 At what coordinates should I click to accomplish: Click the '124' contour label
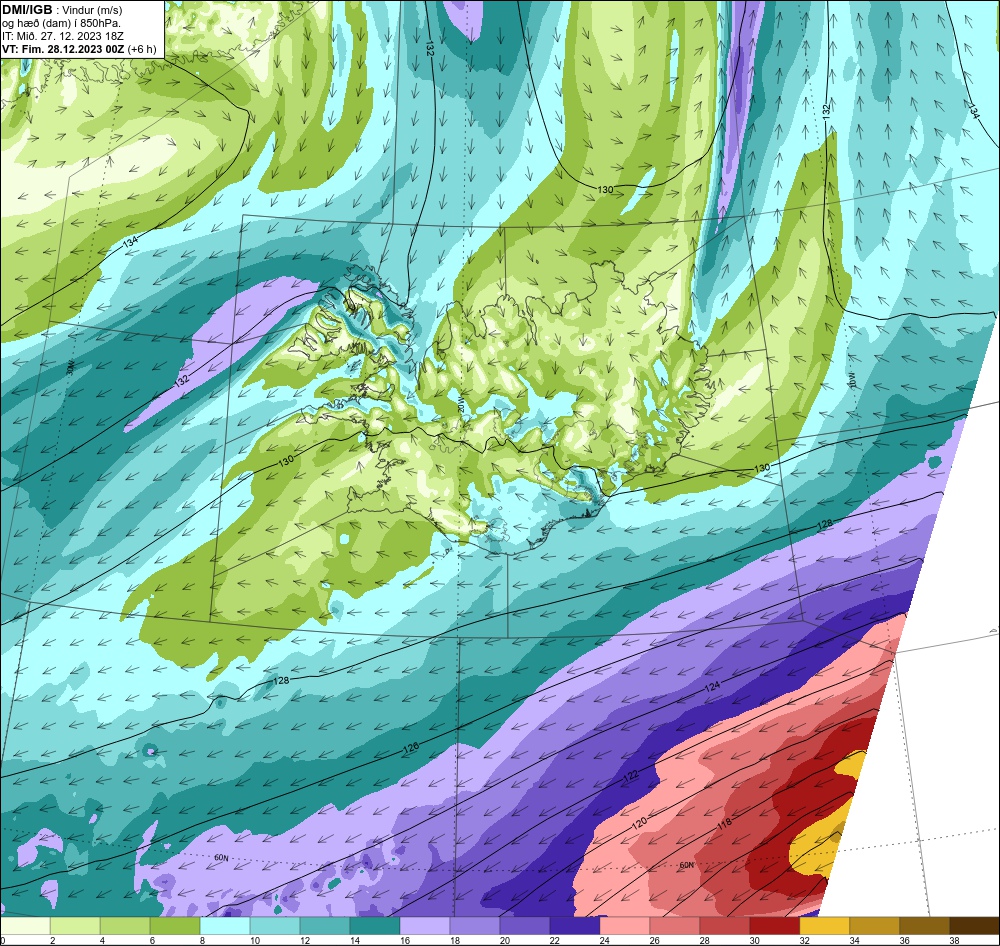coord(712,686)
